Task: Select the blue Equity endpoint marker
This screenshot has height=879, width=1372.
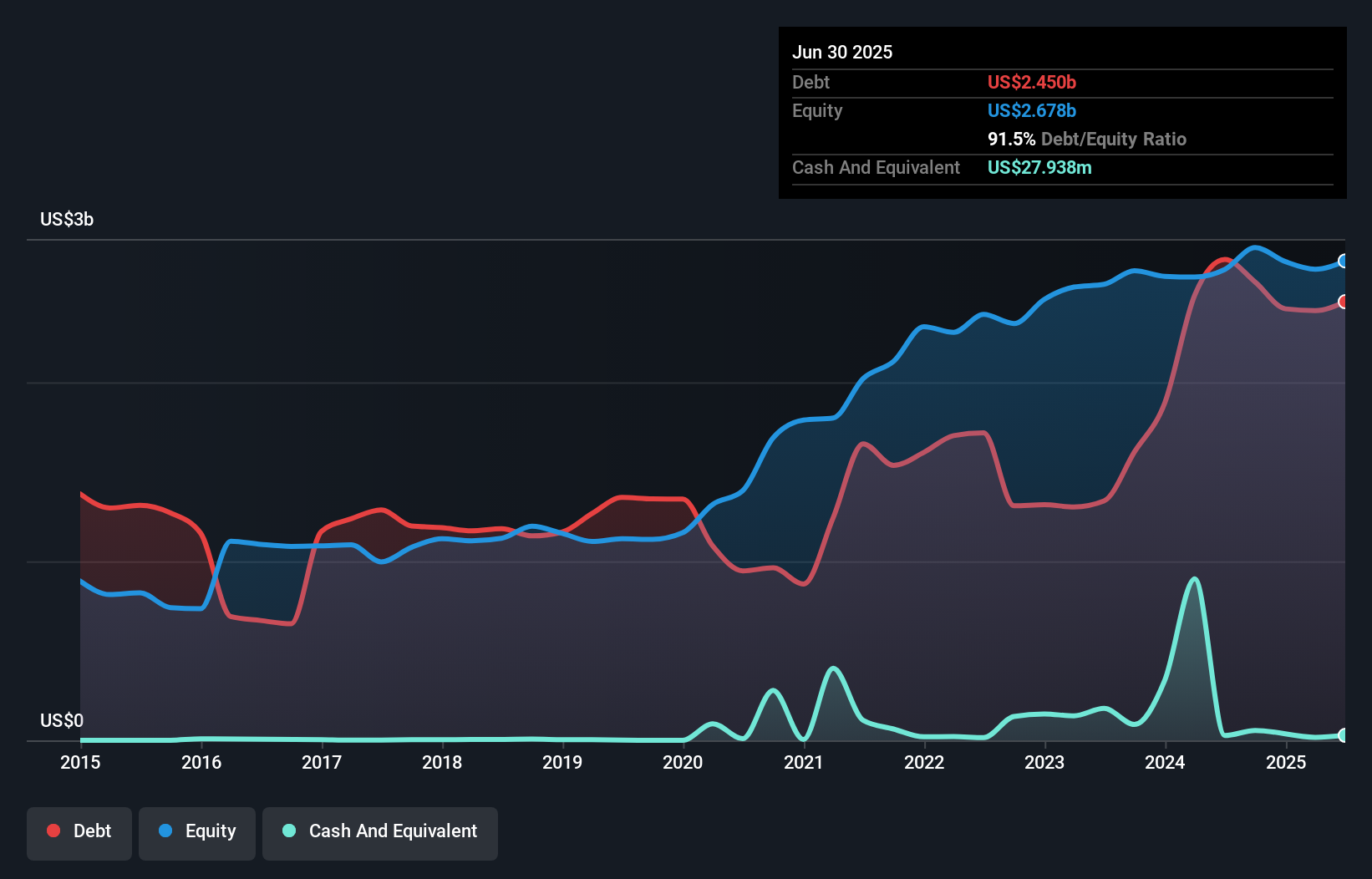Action: tap(1344, 261)
